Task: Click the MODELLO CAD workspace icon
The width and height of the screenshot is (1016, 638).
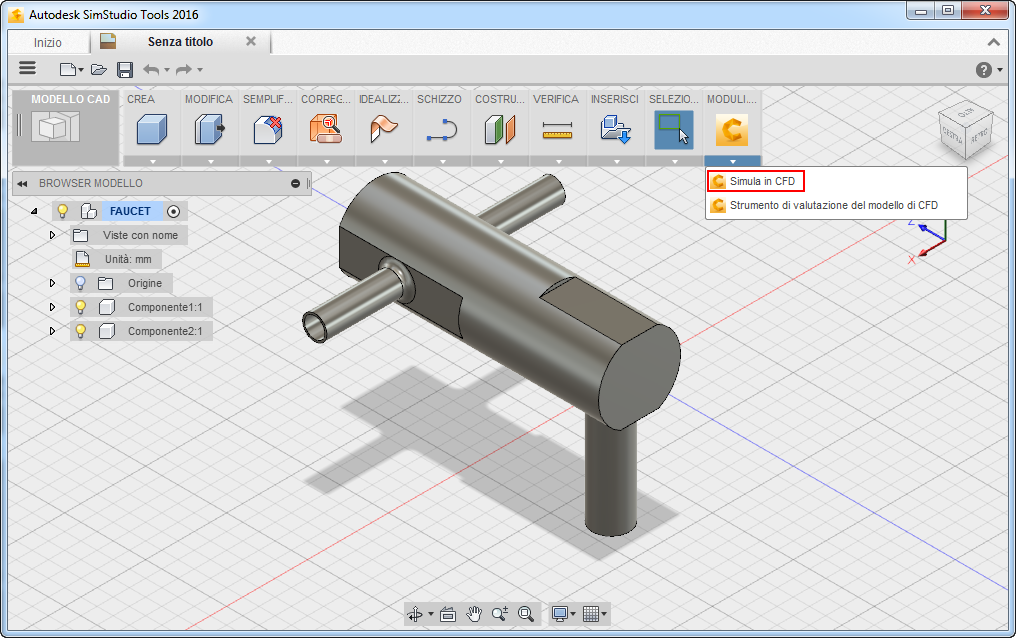Action: (57, 126)
